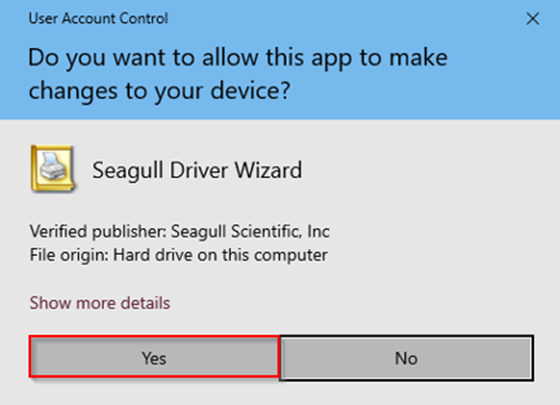Image resolution: width=560 pixels, height=405 pixels.
Task: Click the 'File origin:' label
Action: 69,255
